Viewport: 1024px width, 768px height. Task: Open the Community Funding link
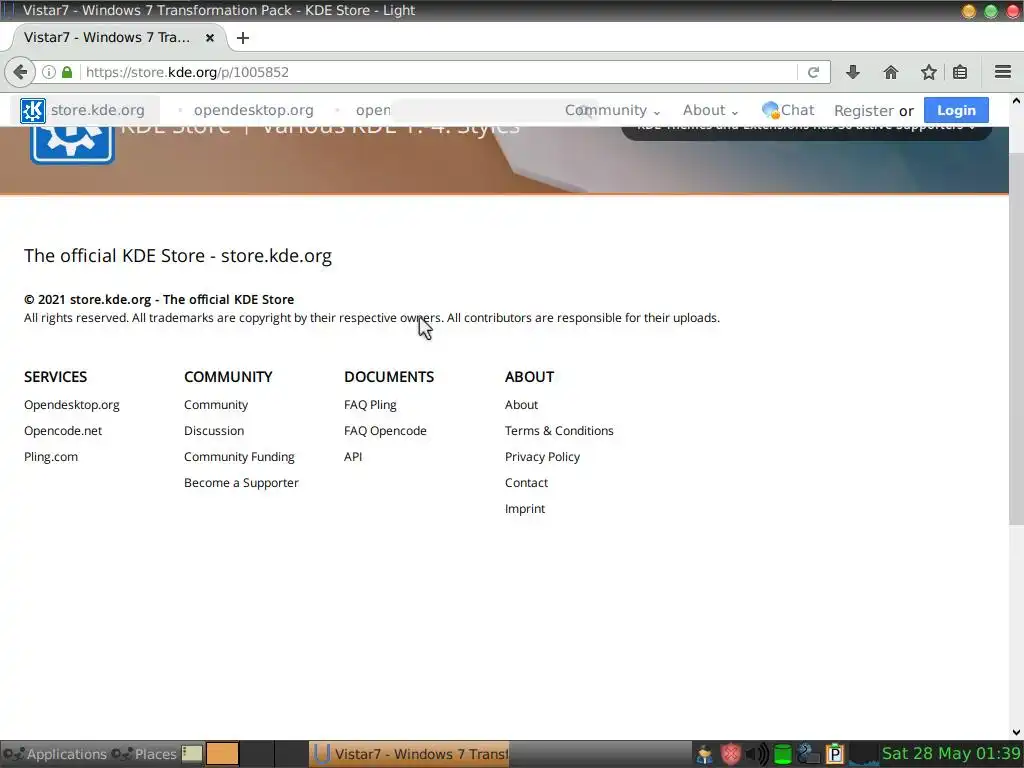click(x=239, y=457)
